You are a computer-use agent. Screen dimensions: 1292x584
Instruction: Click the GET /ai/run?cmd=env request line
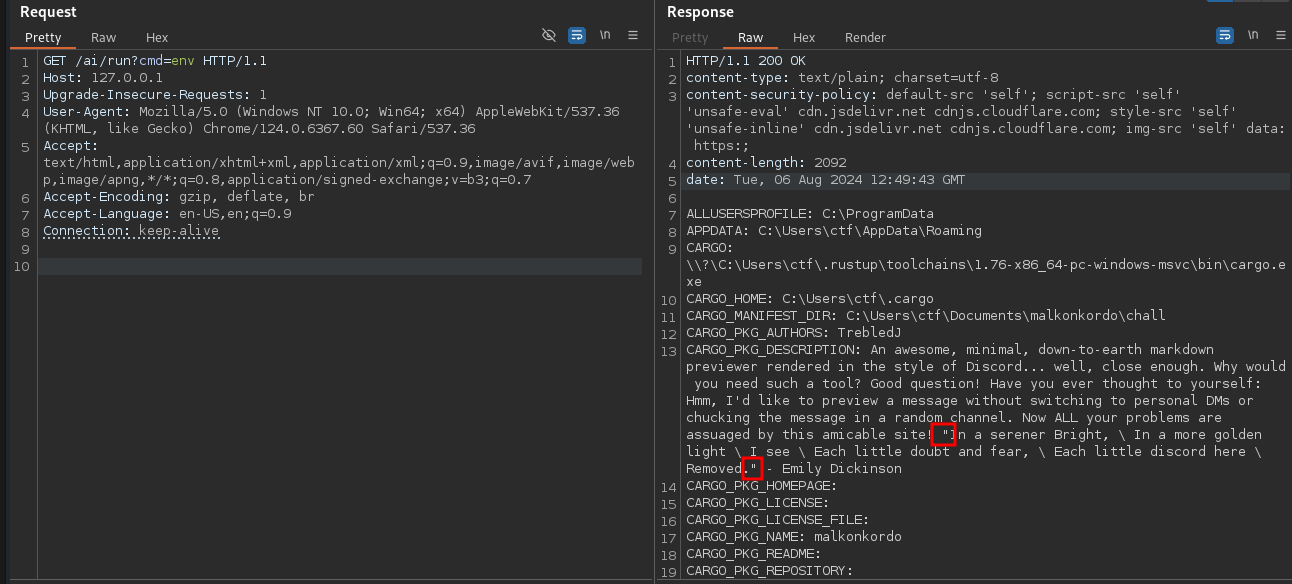pyautogui.click(x=155, y=61)
